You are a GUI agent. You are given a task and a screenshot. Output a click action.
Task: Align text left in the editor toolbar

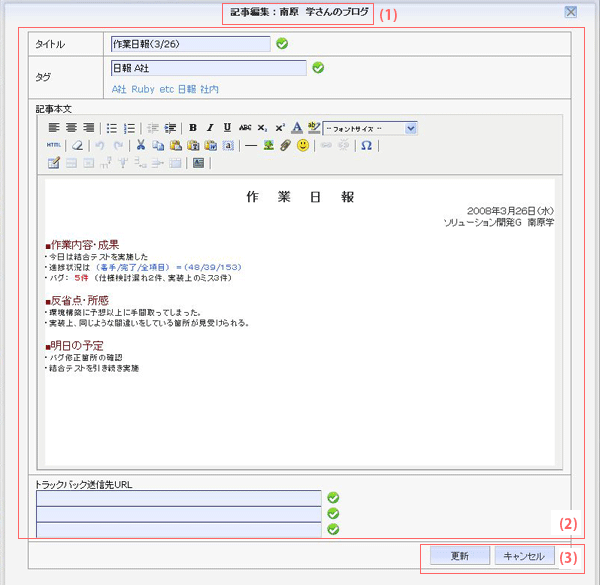point(54,128)
